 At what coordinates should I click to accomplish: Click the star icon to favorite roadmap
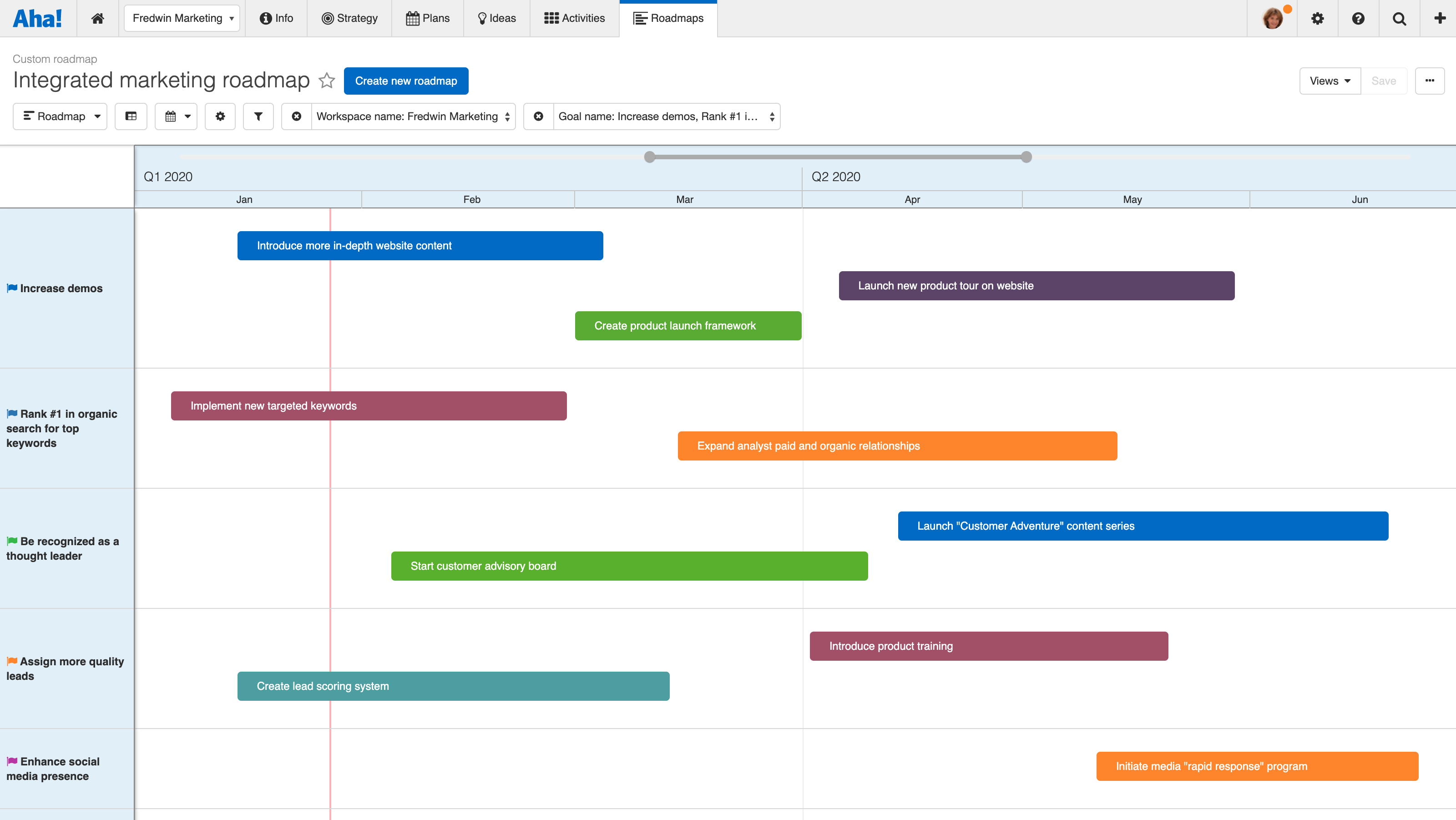point(327,80)
